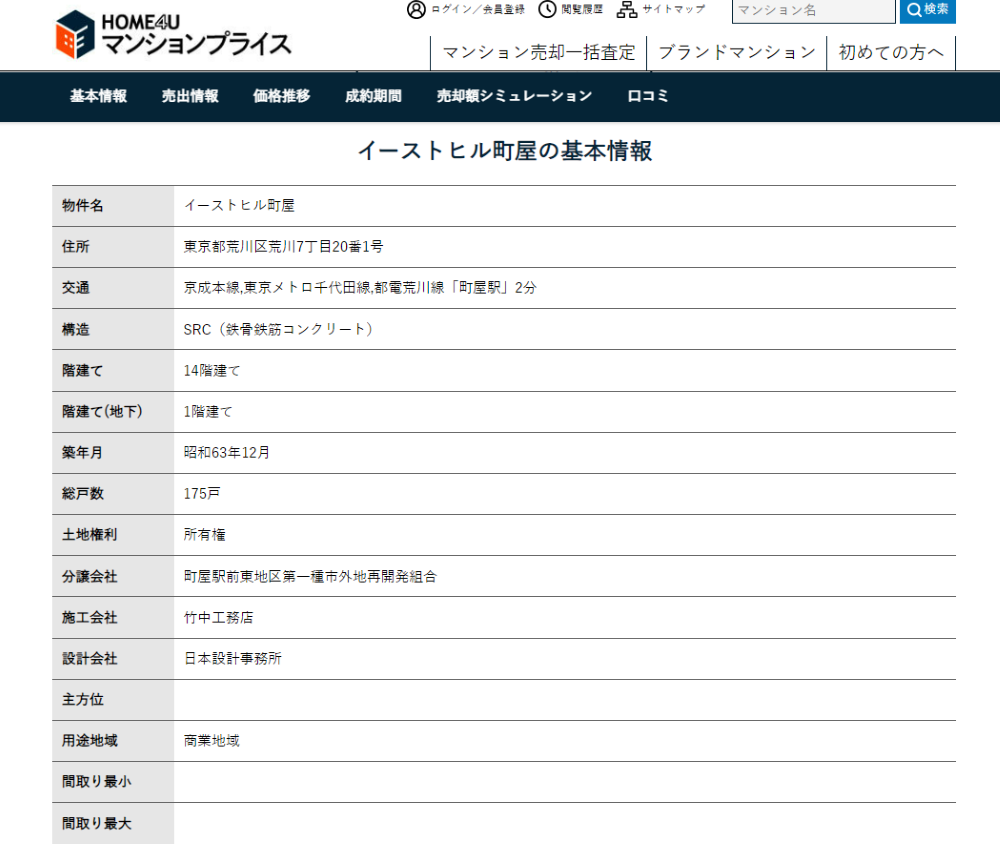This screenshot has width=1000, height=844.
Task: Click the sitemap hierarchy icon
Action: (x=627, y=9)
